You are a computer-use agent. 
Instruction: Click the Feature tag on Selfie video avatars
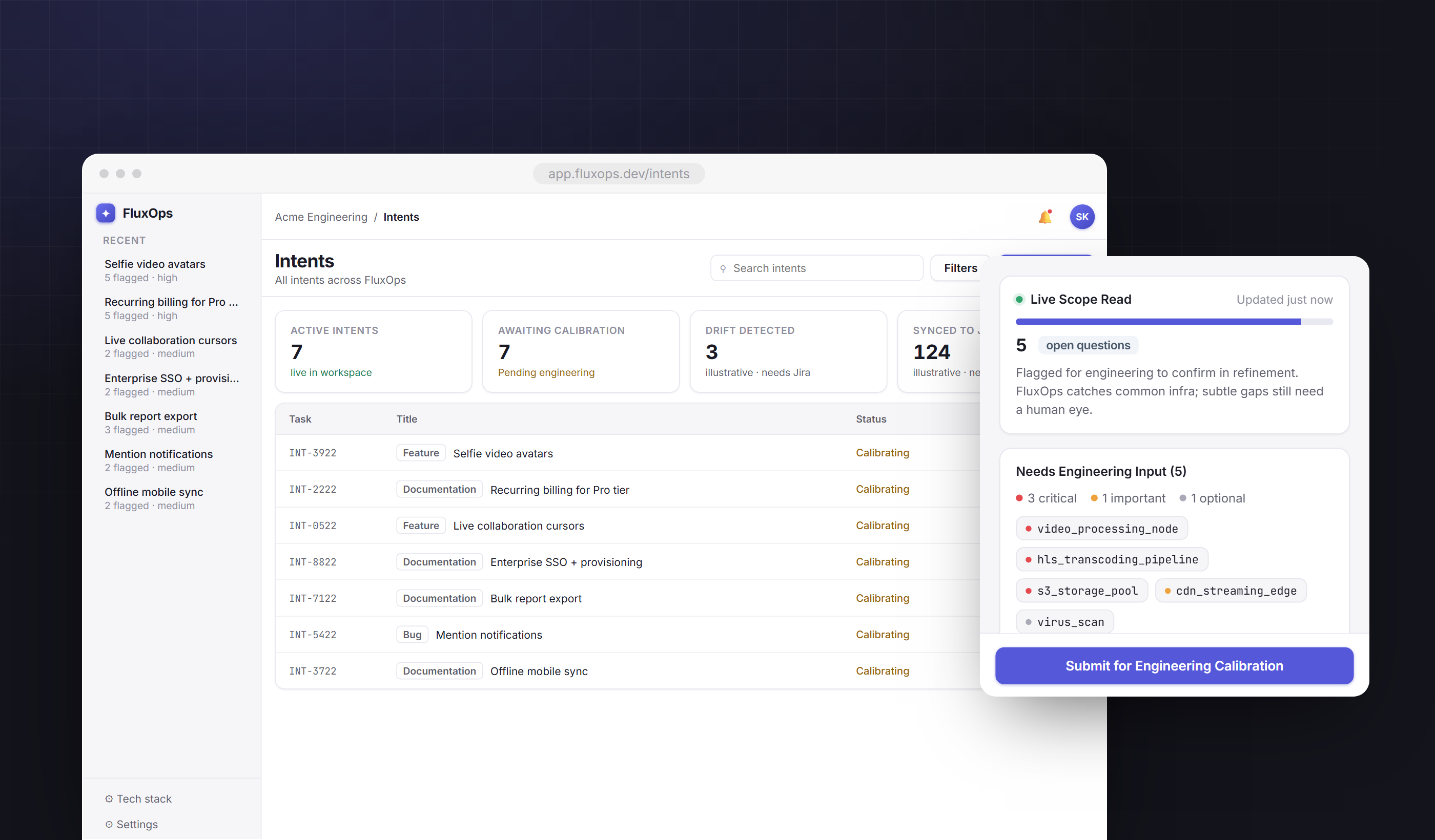tap(421, 453)
